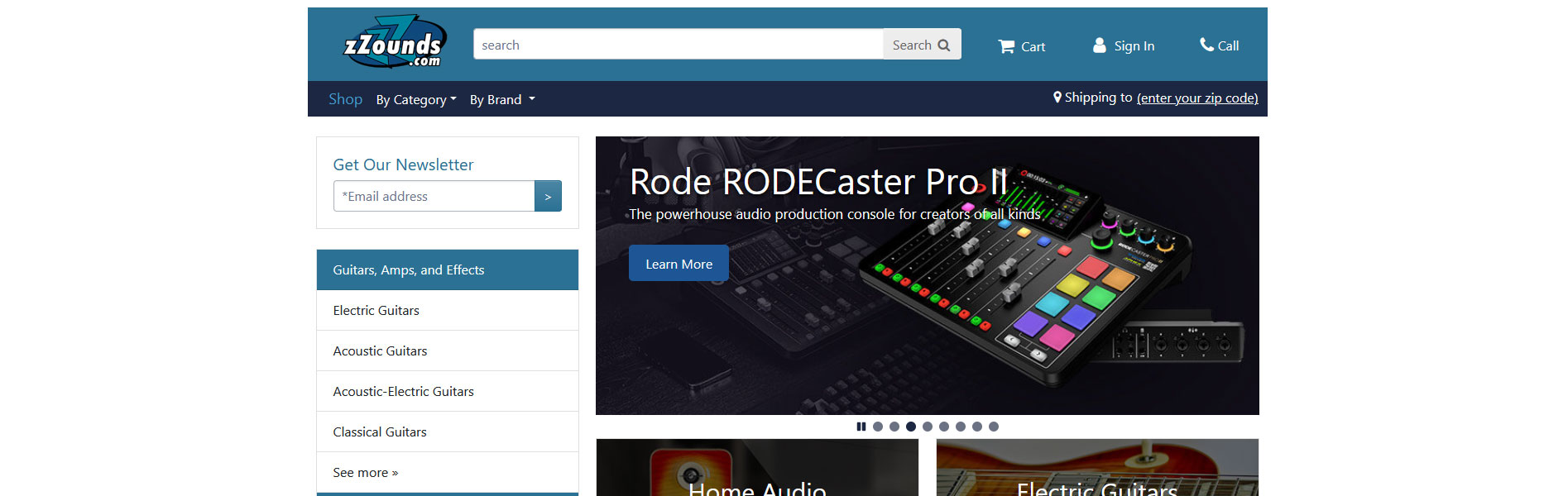Open the zZounds.com logo homepage link
The width and height of the screenshot is (1568, 496).
[x=395, y=41]
